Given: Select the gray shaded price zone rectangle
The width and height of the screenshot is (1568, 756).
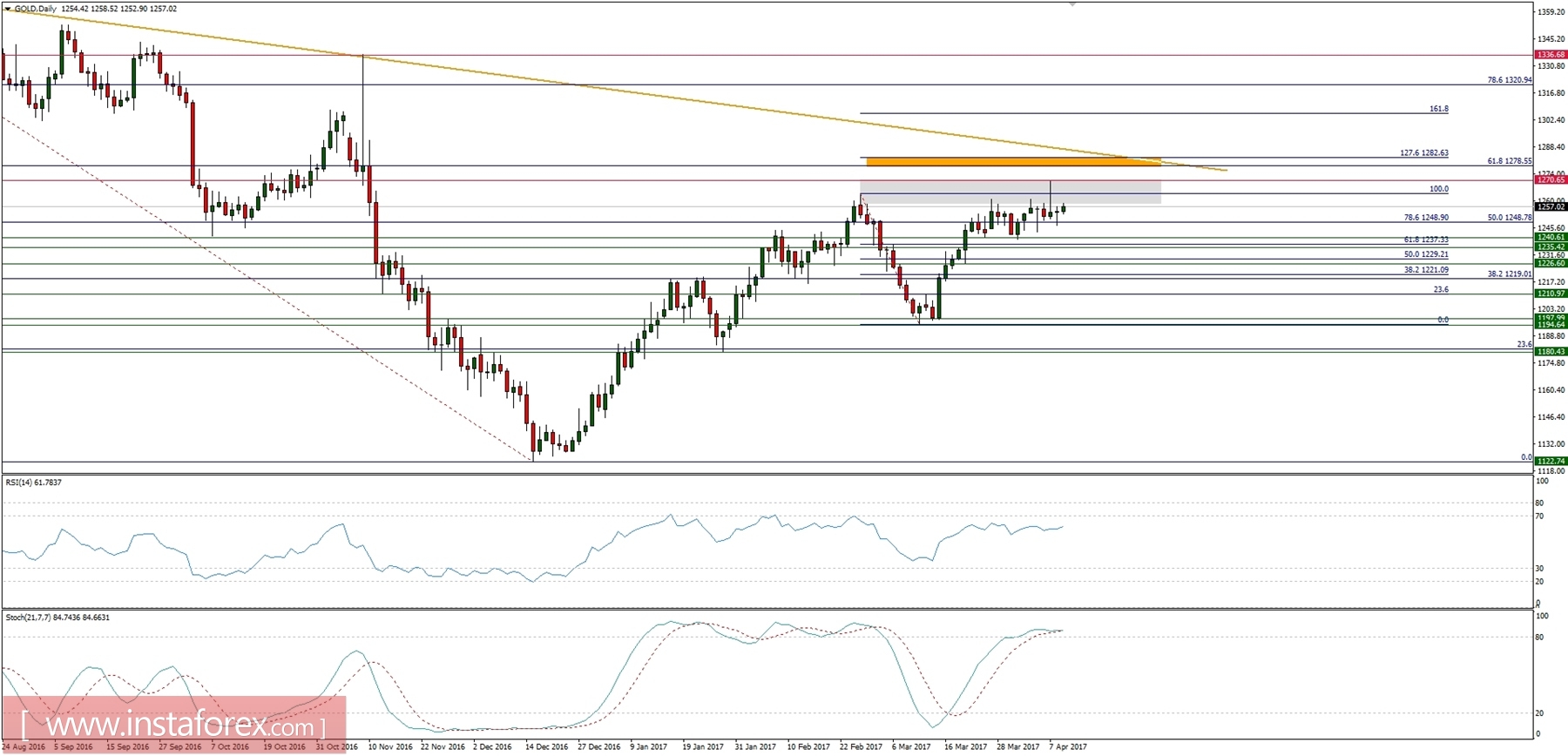Looking at the screenshot, I should click(x=1010, y=192).
